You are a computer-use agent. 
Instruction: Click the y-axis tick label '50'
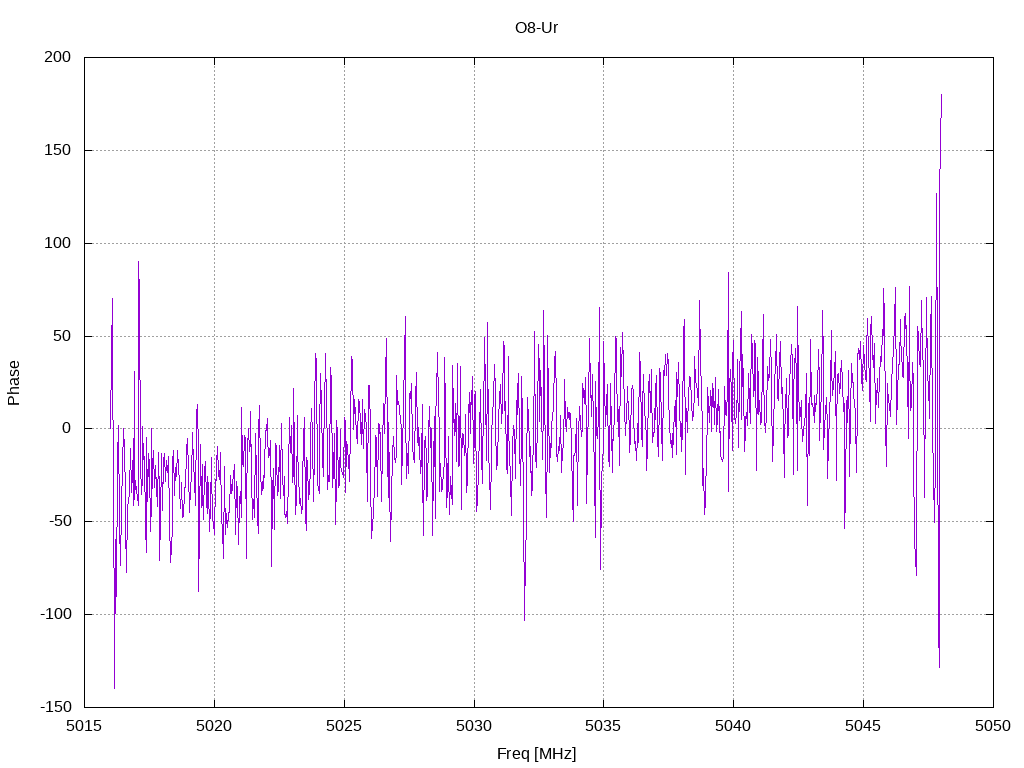pos(62,336)
